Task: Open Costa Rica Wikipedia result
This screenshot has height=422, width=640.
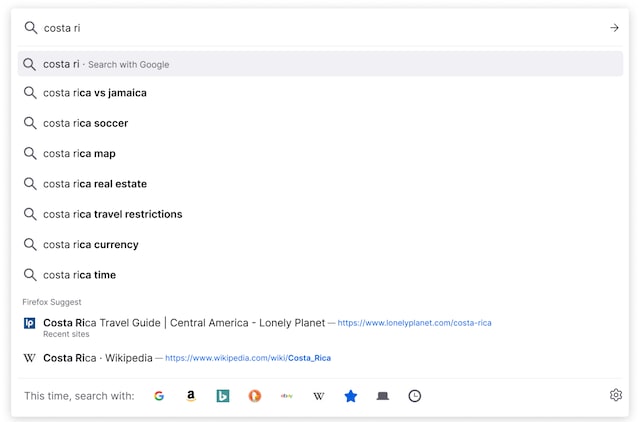Action: [98, 358]
